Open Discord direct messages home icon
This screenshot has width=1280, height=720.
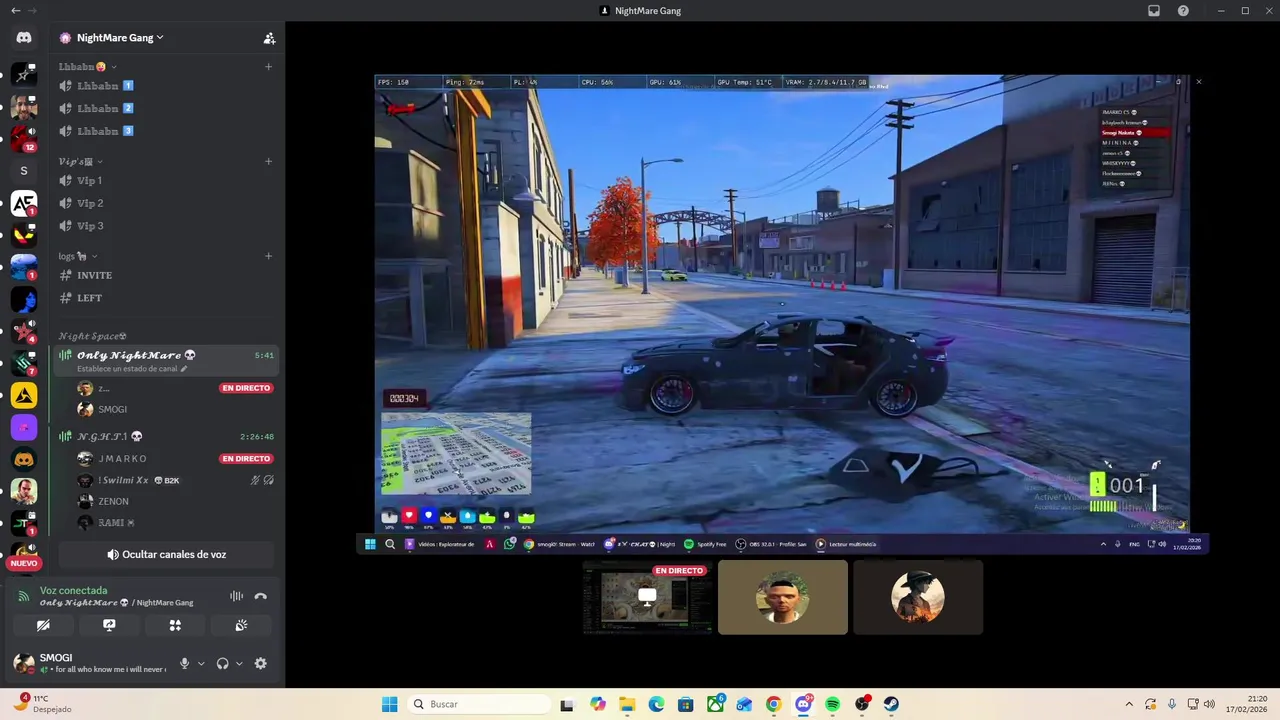(24, 38)
